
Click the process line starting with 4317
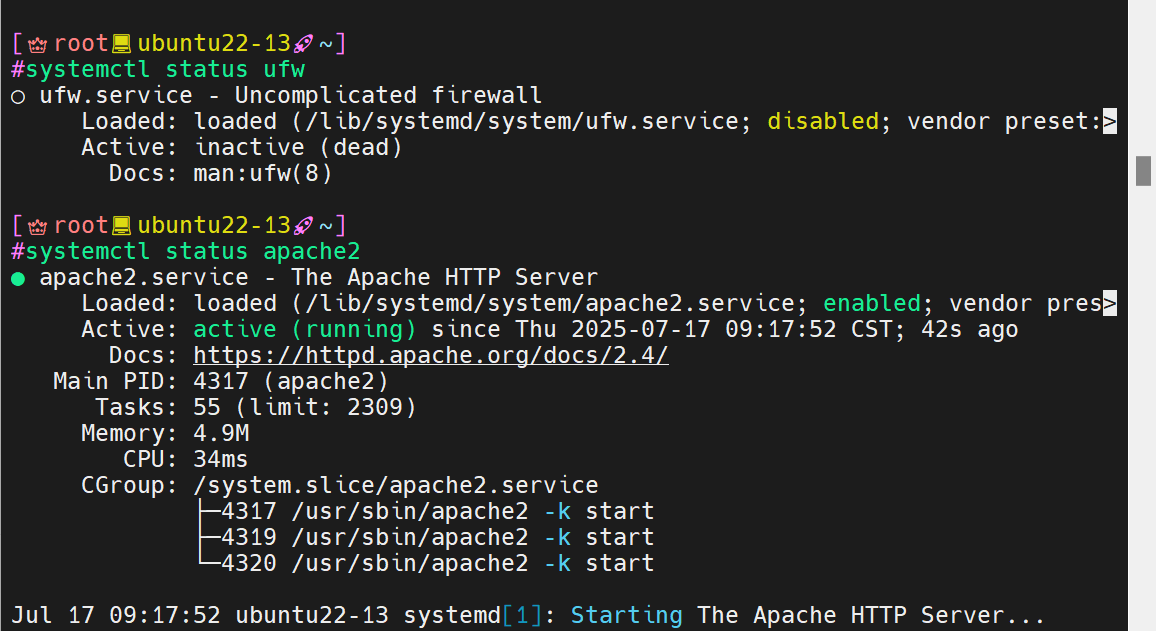437,511
